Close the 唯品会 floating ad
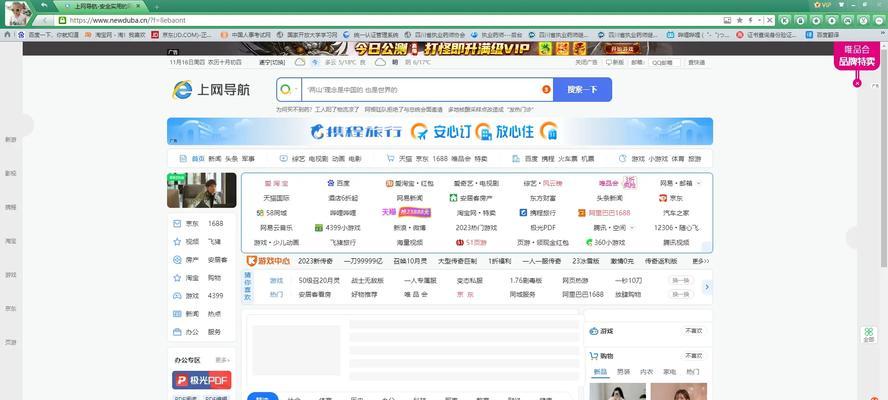 pos(857,83)
